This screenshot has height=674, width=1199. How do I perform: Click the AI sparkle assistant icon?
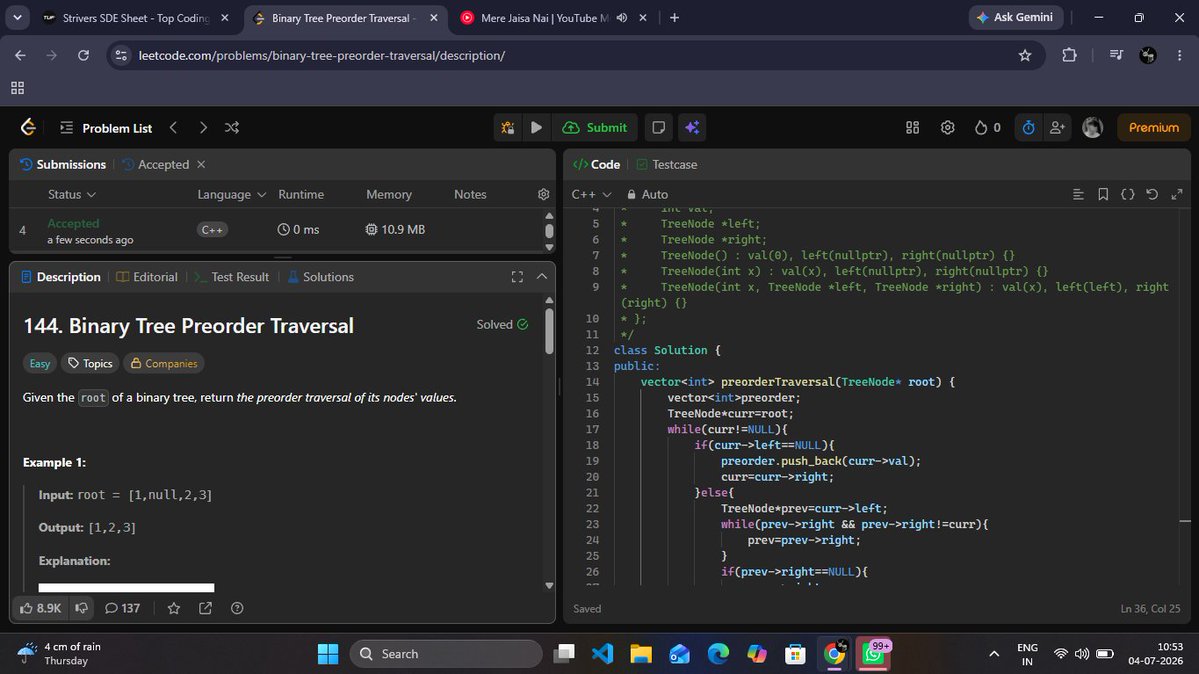(x=692, y=128)
